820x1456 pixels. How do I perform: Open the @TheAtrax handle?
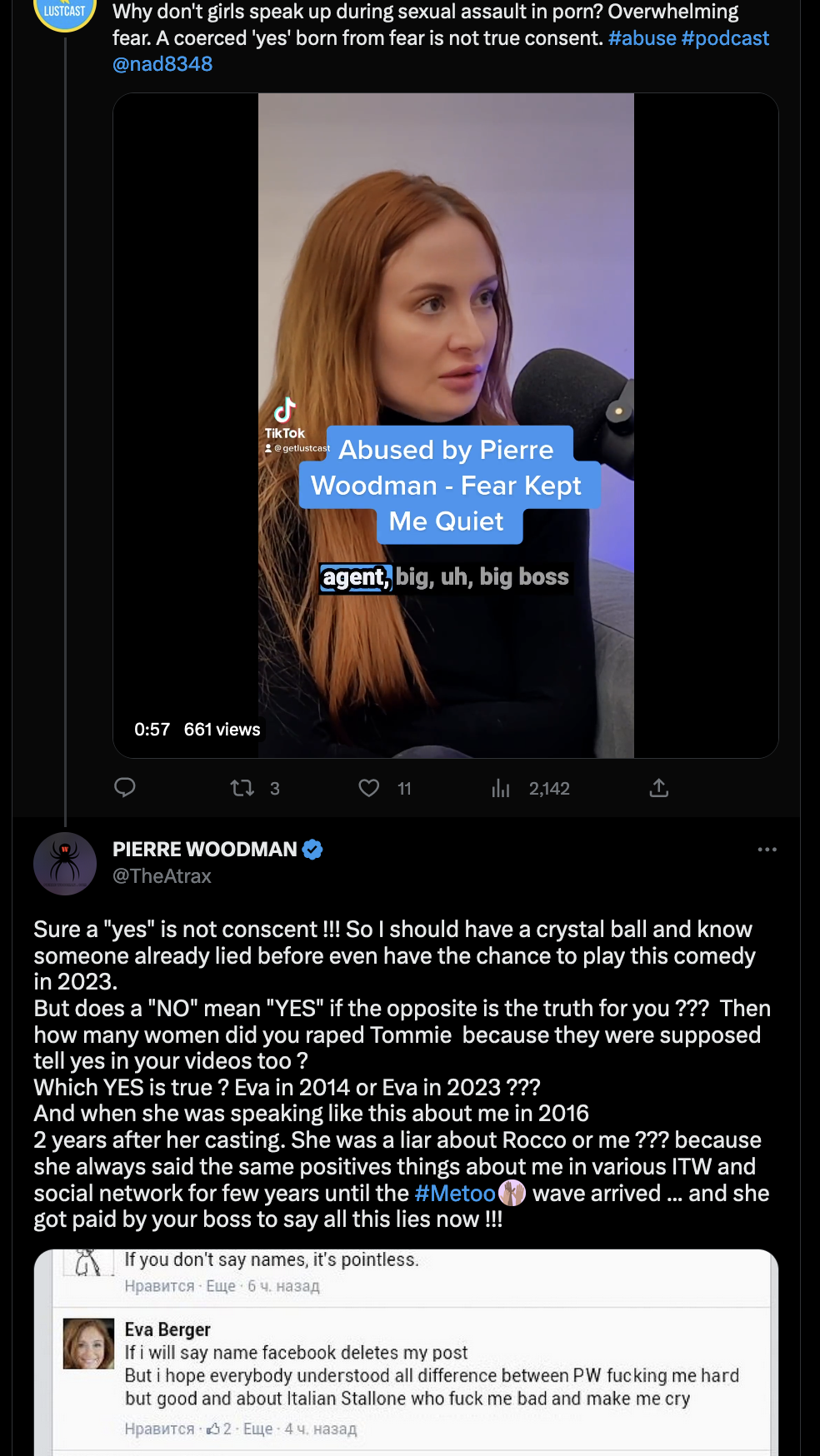coord(162,876)
